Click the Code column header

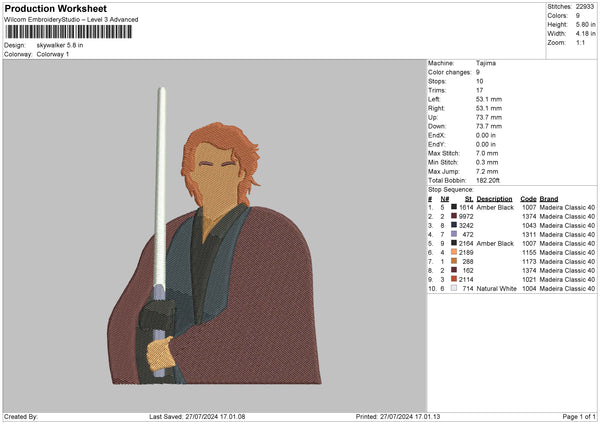pyautogui.click(x=528, y=198)
